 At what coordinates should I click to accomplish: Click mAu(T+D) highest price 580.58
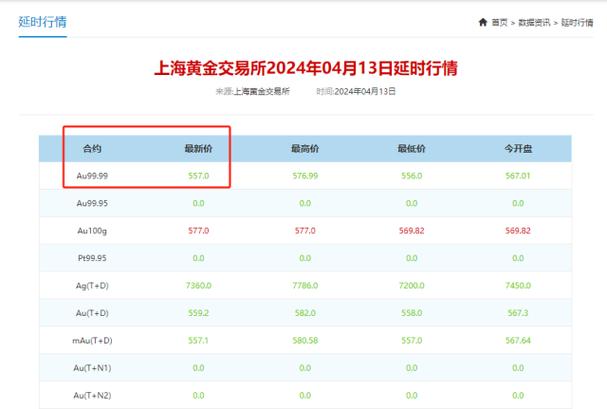(x=305, y=341)
